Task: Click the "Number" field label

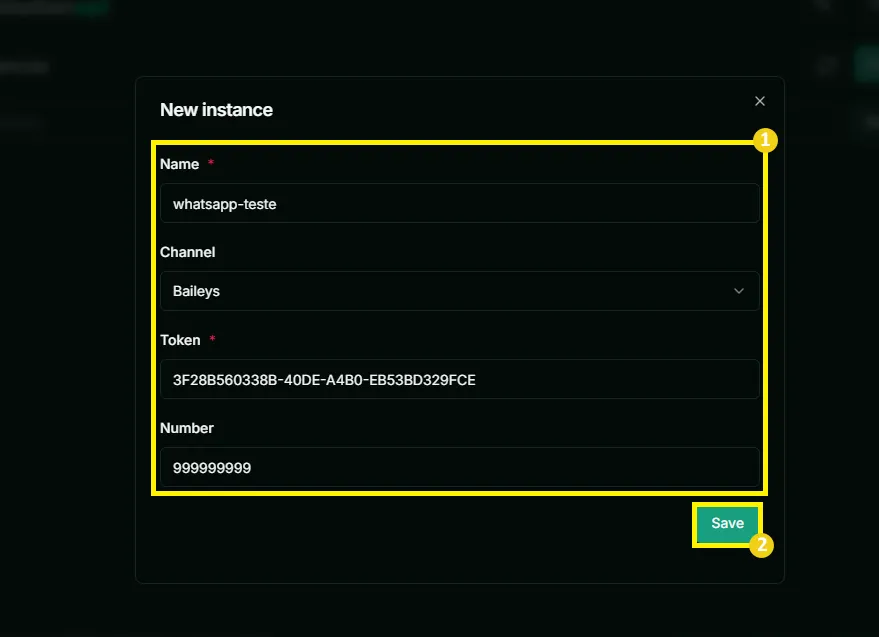Action: click(x=187, y=428)
